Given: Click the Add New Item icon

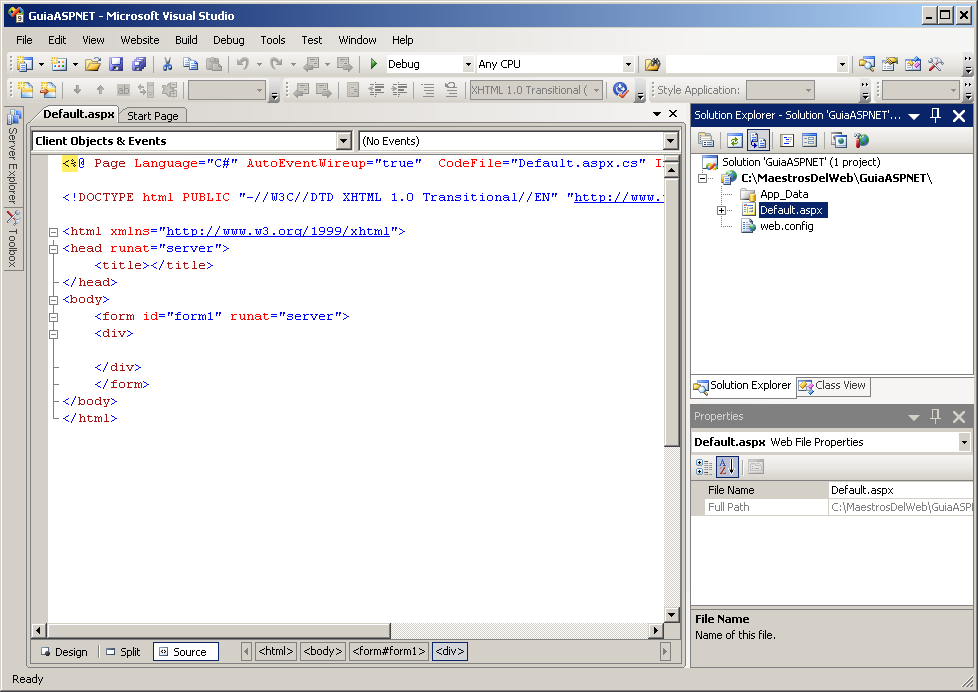Looking at the screenshot, I should tap(59, 64).
